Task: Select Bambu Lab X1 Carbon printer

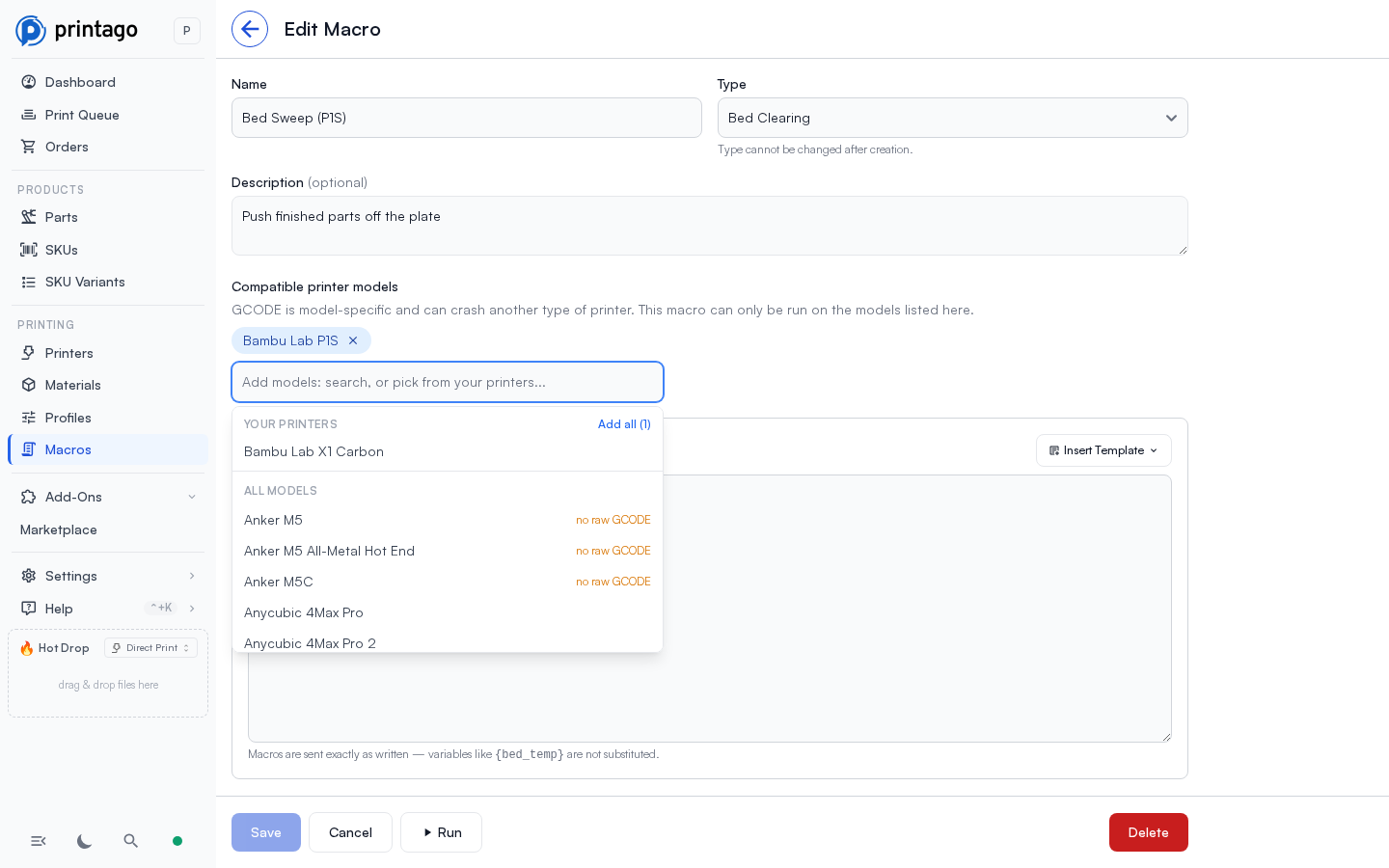Action: click(x=448, y=451)
